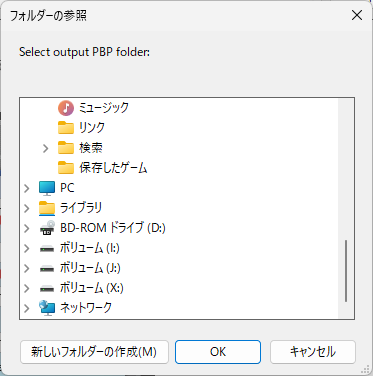Viewport: 373px width, 376px height.
Task: Expand the 検索 folder node
Action: tap(46, 148)
